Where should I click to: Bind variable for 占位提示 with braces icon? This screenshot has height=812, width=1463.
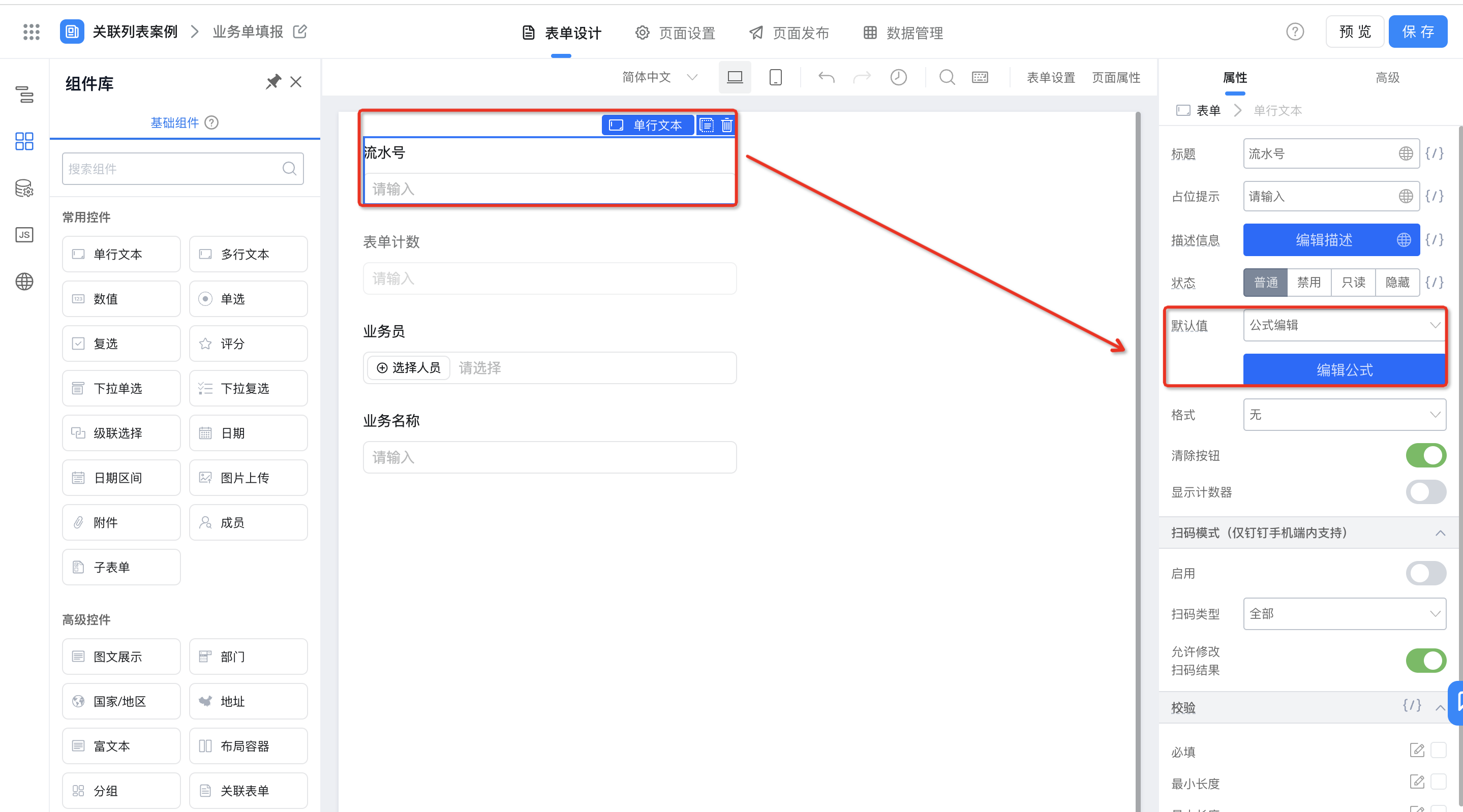coord(1435,196)
